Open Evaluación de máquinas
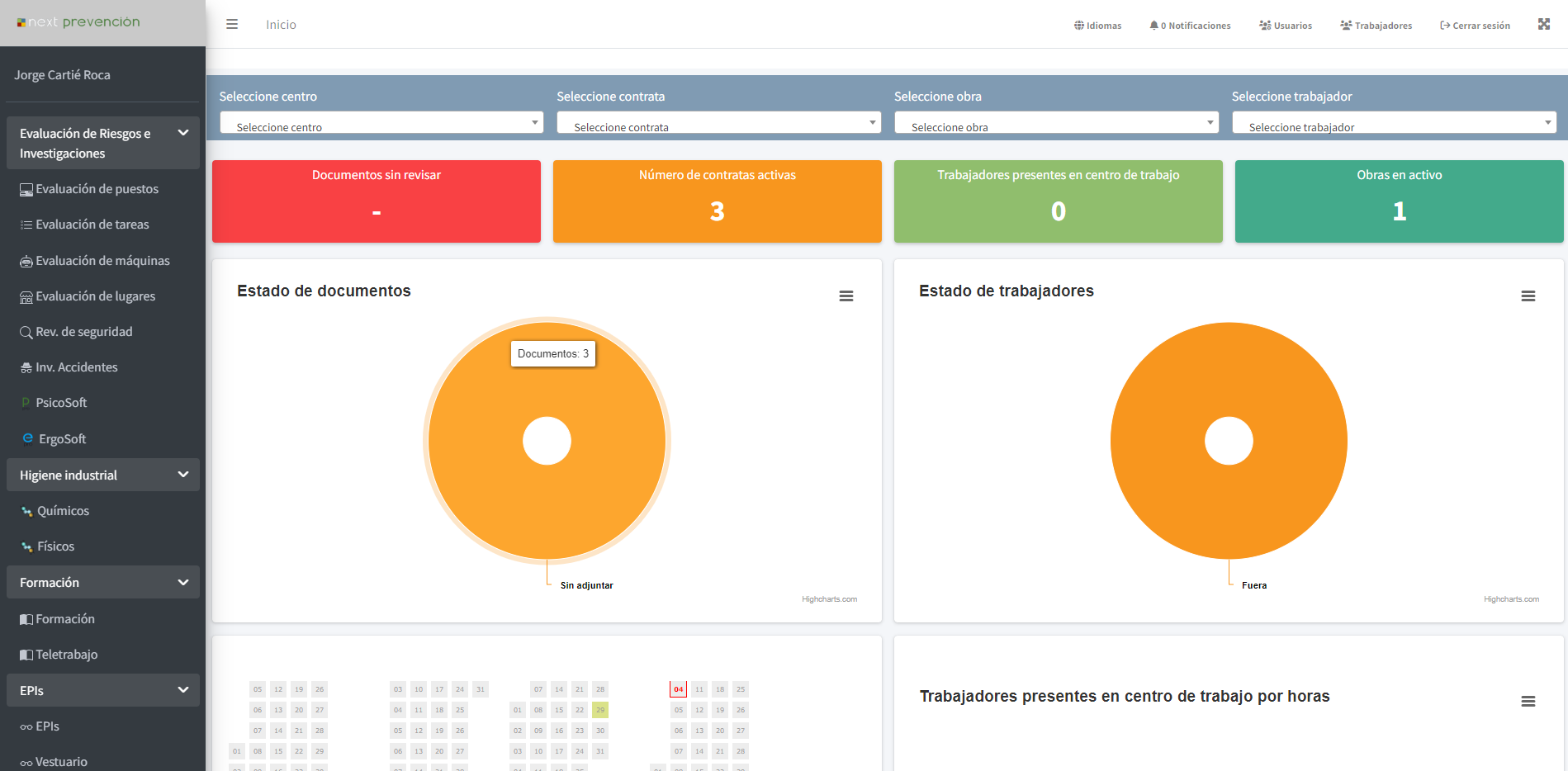 click(x=95, y=261)
